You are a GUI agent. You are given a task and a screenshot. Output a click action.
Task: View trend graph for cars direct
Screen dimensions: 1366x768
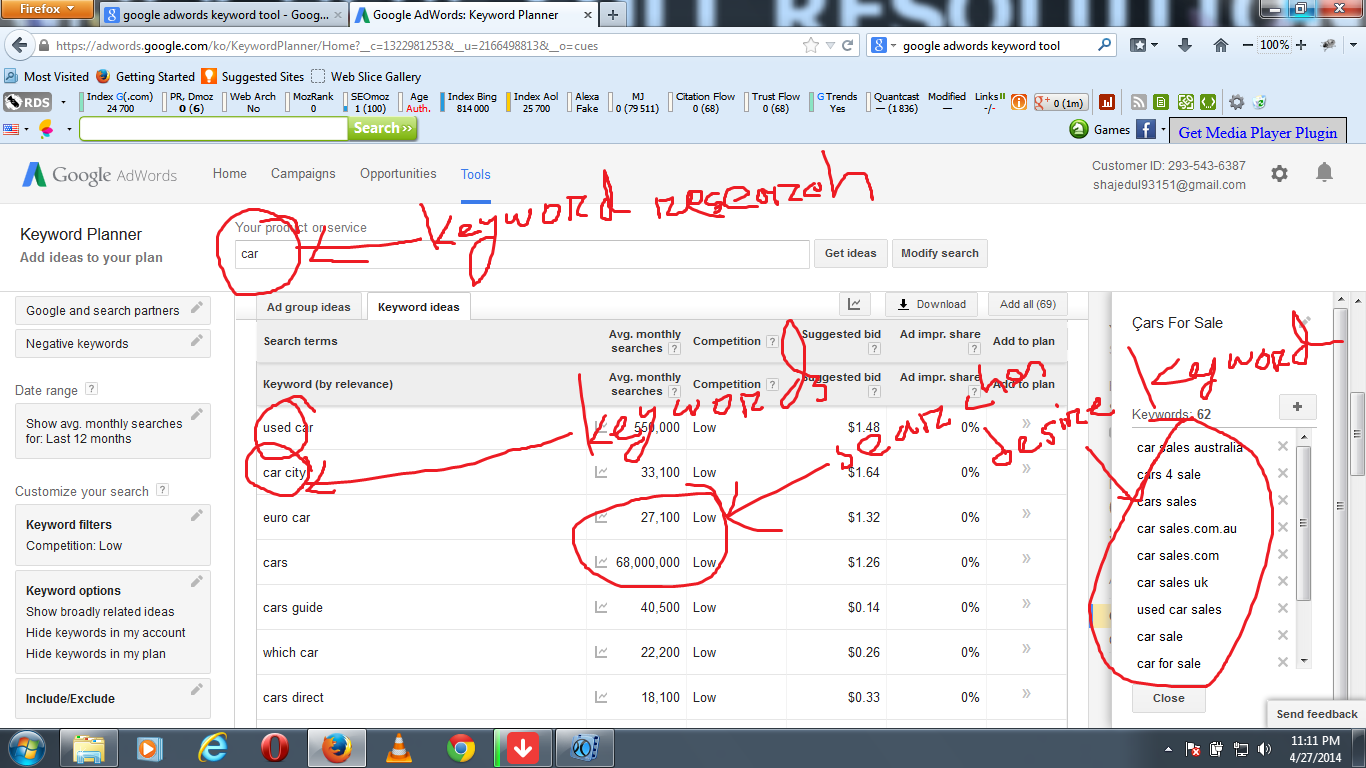tap(601, 697)
